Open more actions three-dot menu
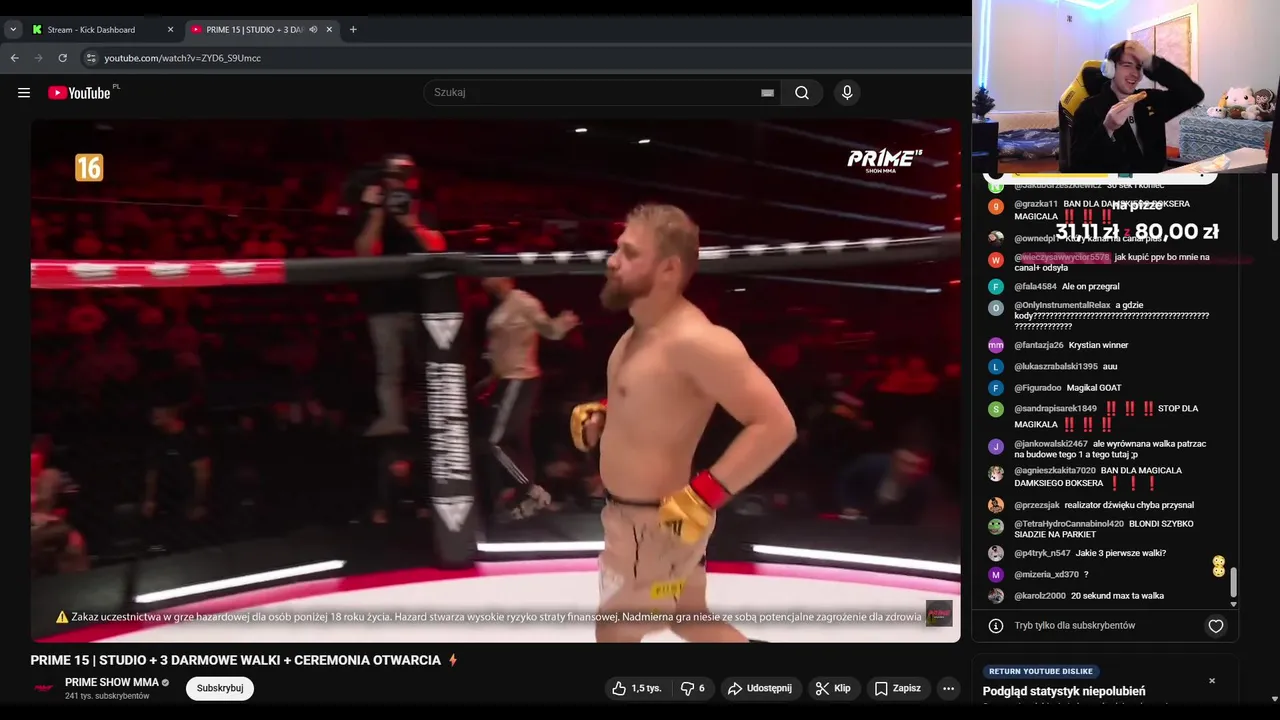The image size is (1280, 720). [x=948, y=688]
